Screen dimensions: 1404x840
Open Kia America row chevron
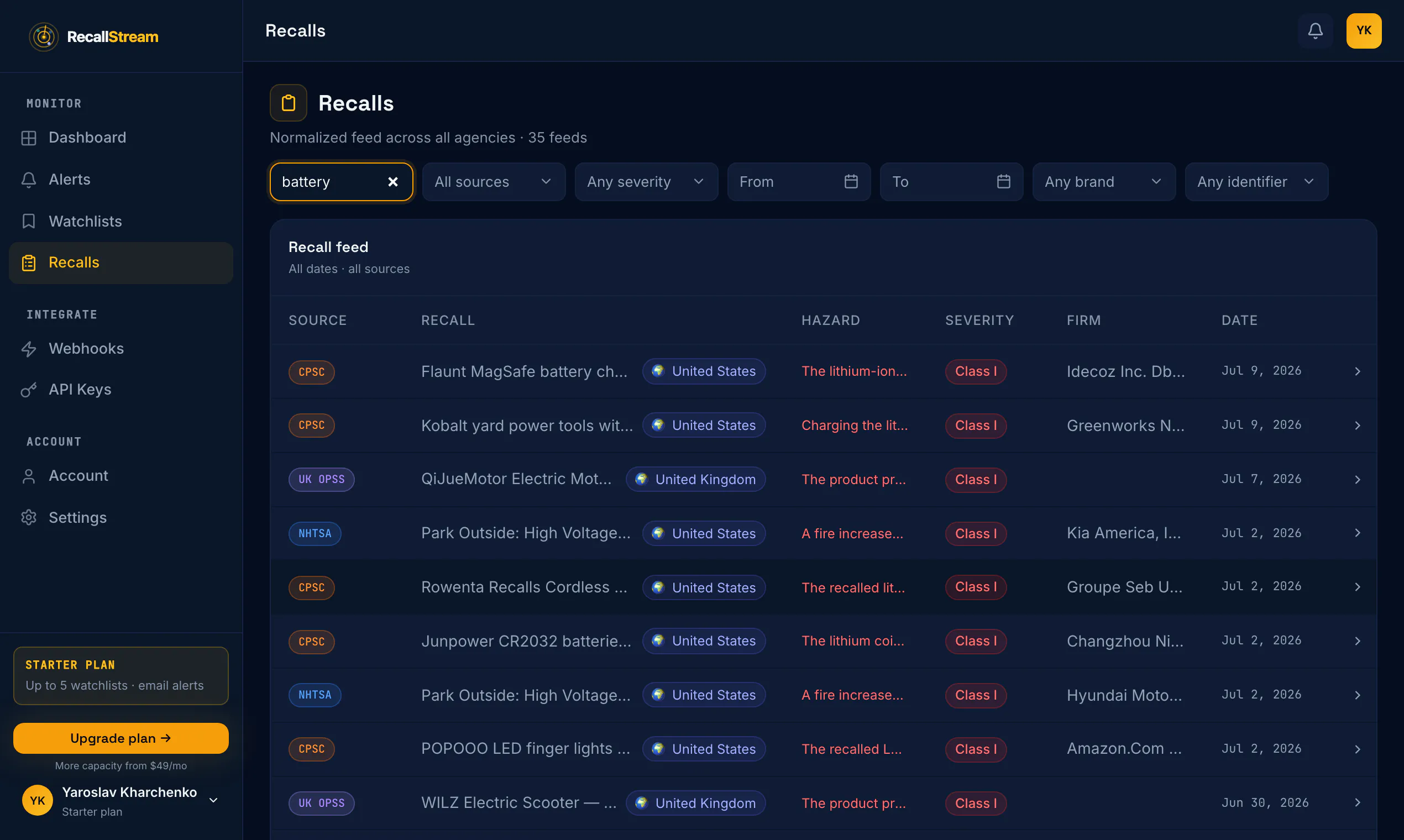1357,533
